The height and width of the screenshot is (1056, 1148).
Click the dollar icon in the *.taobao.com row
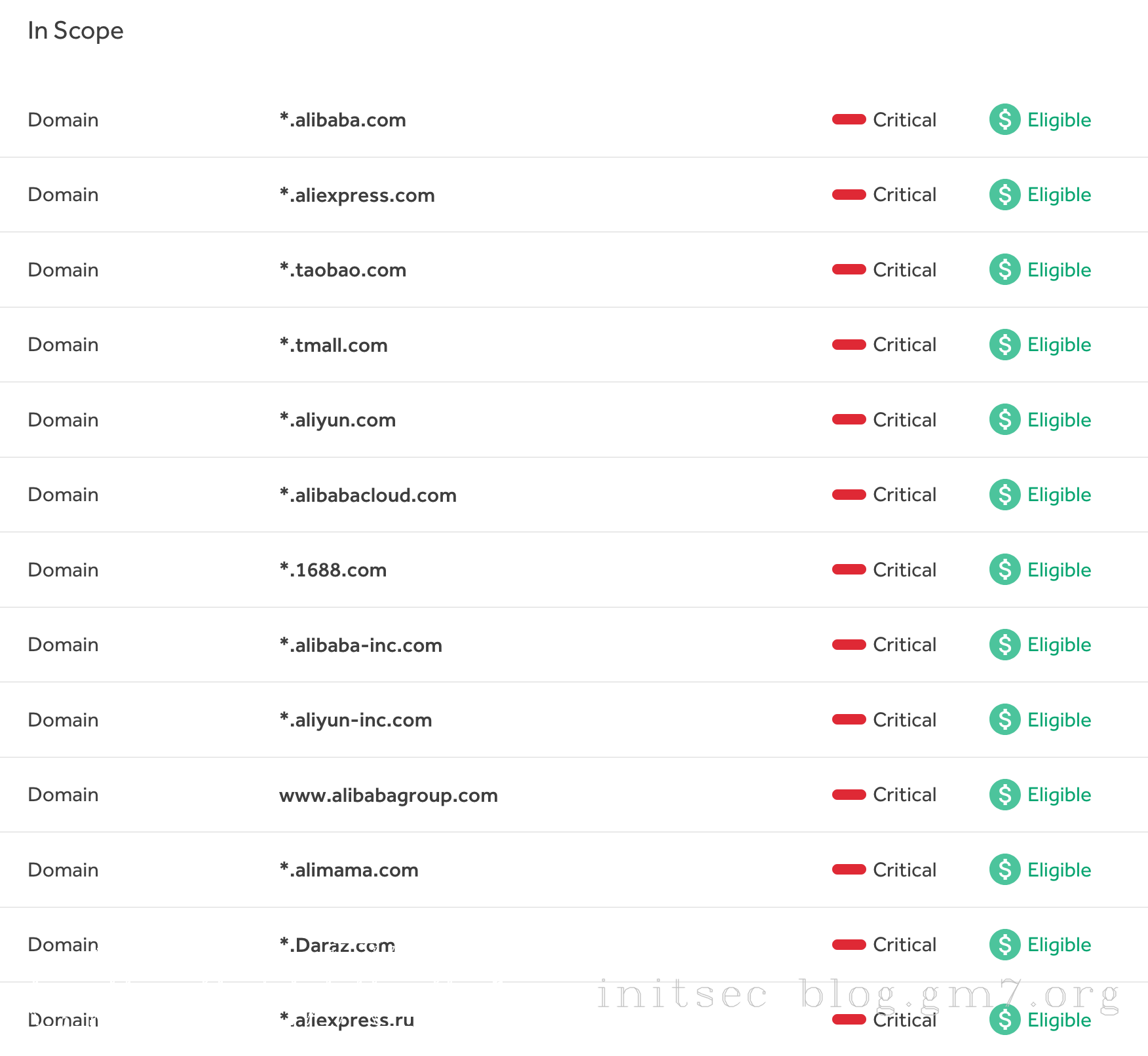click(x=1004, y=269)
